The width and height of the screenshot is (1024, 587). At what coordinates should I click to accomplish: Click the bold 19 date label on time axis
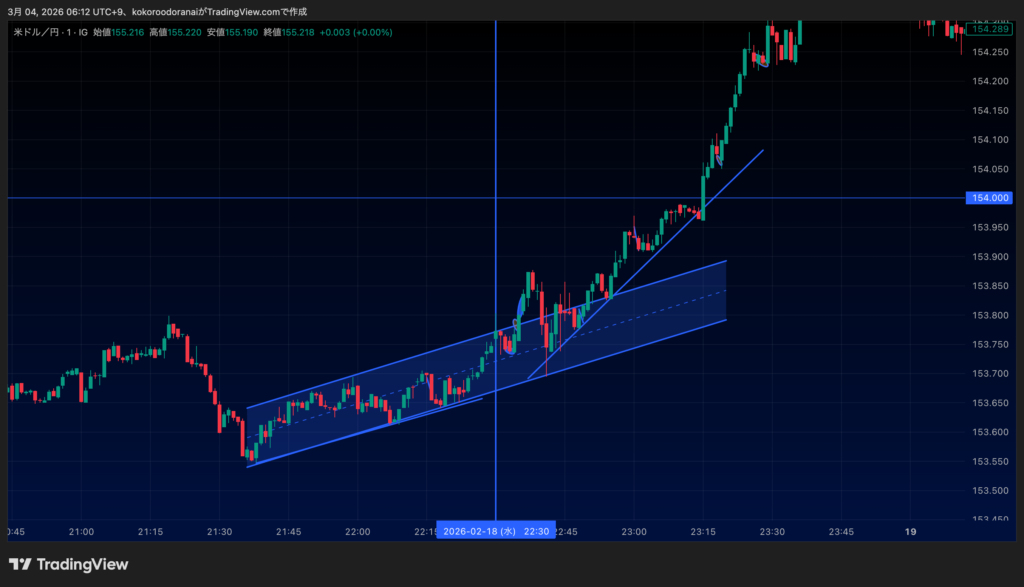910,531
